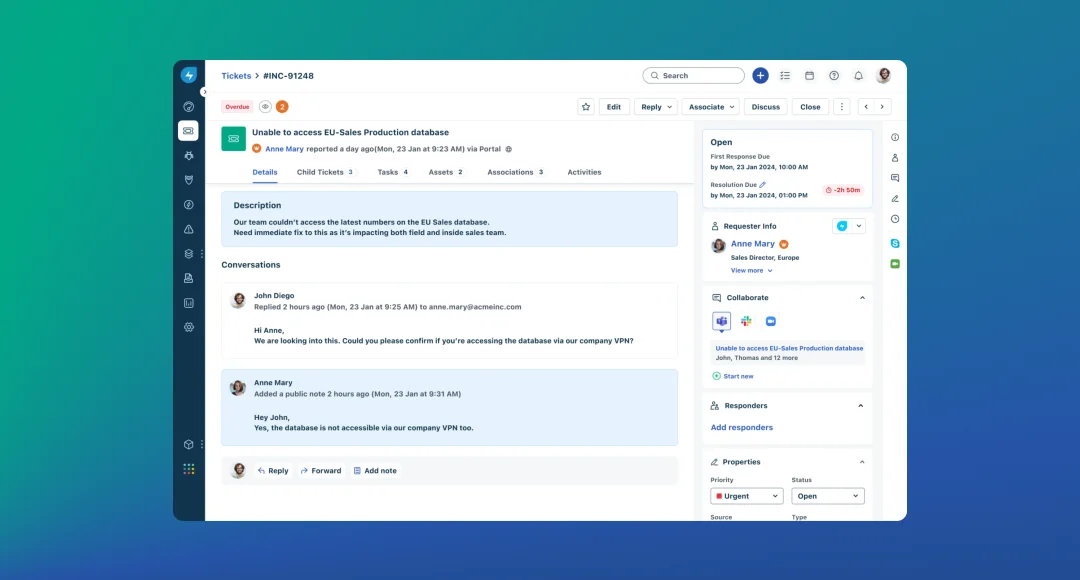Screen dimensions: 1080x580
Task: Open the Dashboard gauge icon in sidebar
Action: (x=189, y=107)
